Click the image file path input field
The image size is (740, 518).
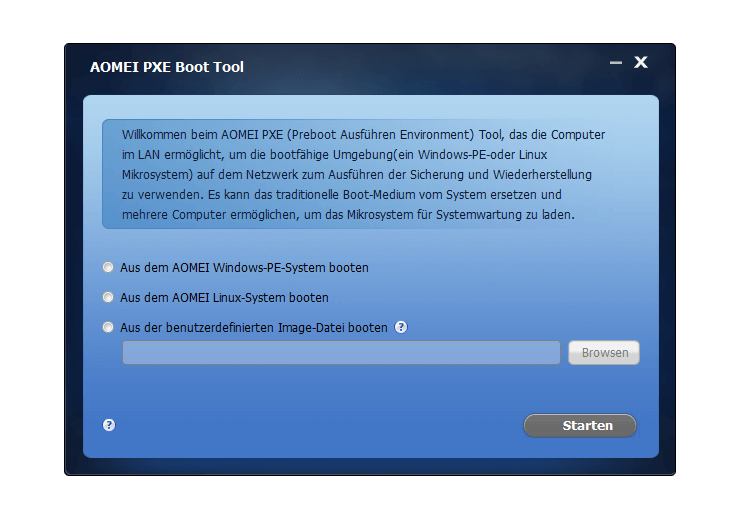pyautogui.click(x=341, y=352)
